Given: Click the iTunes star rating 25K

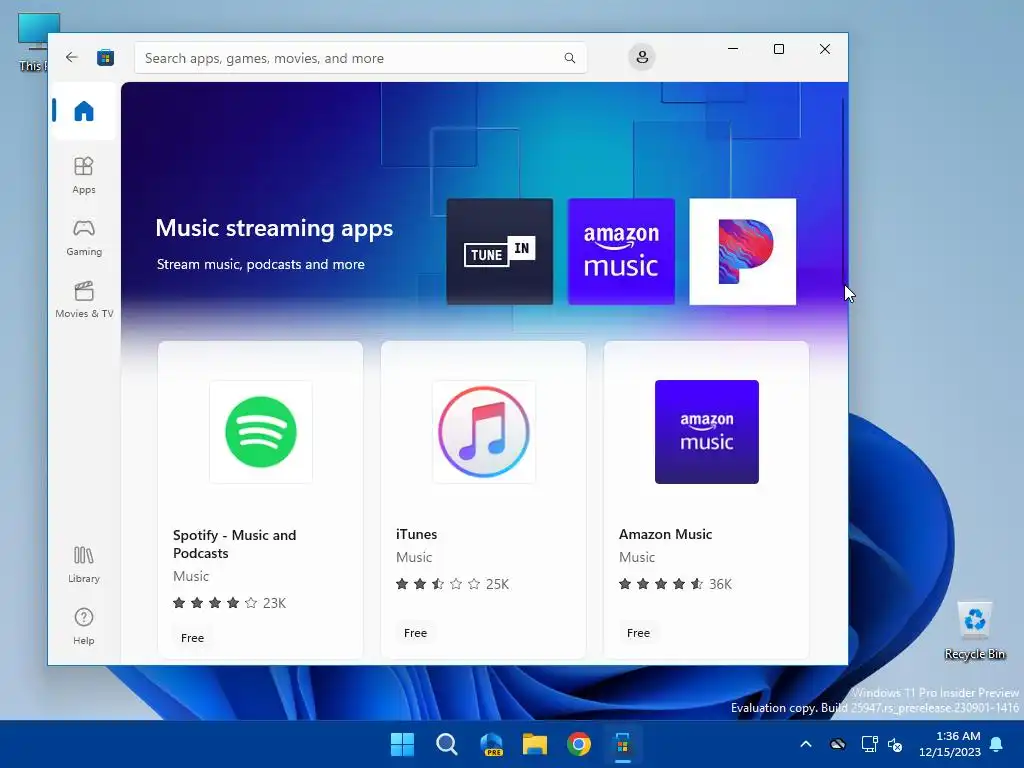Looking at the screenshot, I should point(453,584).
